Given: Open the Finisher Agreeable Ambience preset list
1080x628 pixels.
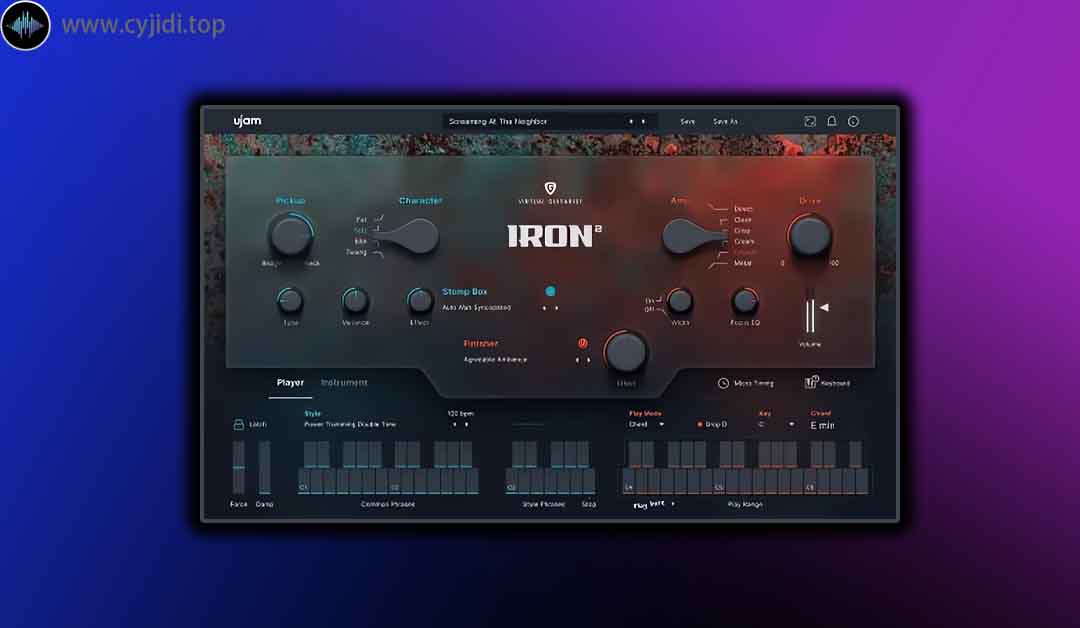Looking at the screenshot, I should click(495, 359).
